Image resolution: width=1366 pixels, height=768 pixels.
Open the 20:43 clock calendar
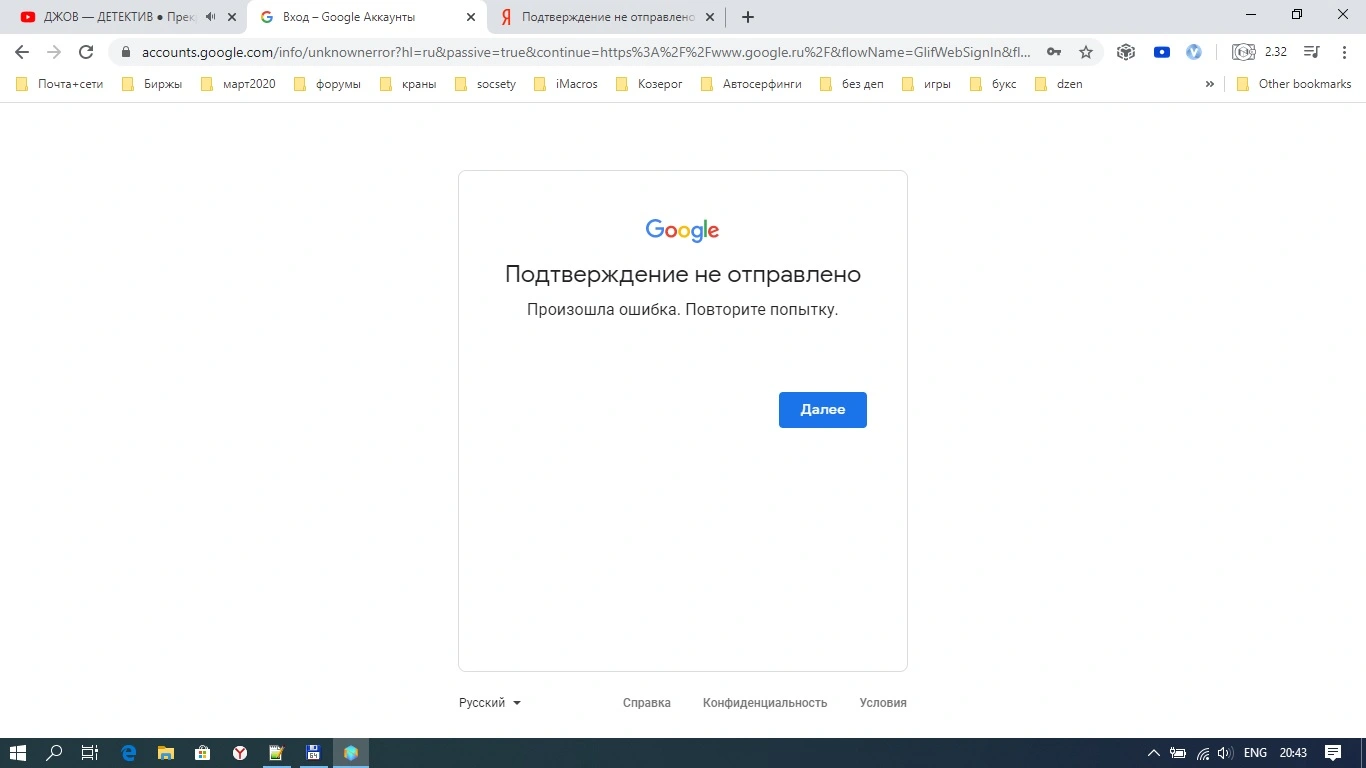pyautogui.click(x=1293, y=753)
